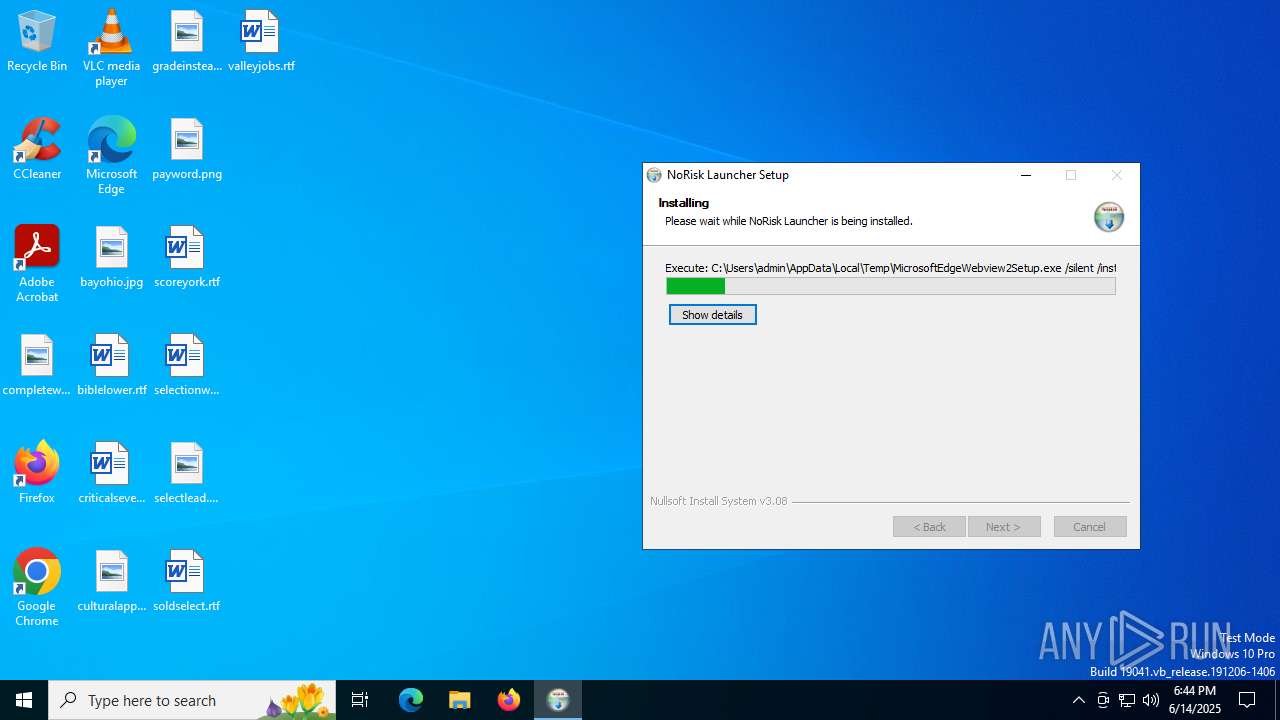
Task: Select the culturalapp... file icon
Action: pyautogui.click(x=111, y=582)
